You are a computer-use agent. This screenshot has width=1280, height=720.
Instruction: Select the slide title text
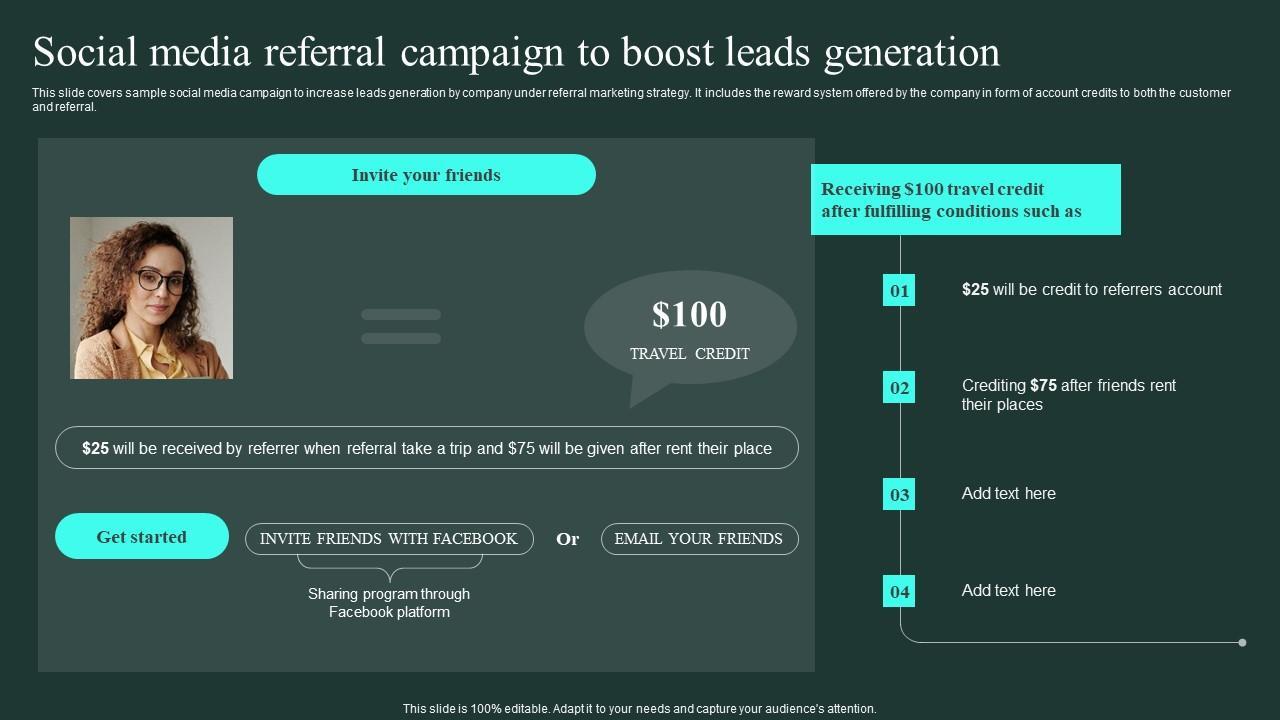516,52
